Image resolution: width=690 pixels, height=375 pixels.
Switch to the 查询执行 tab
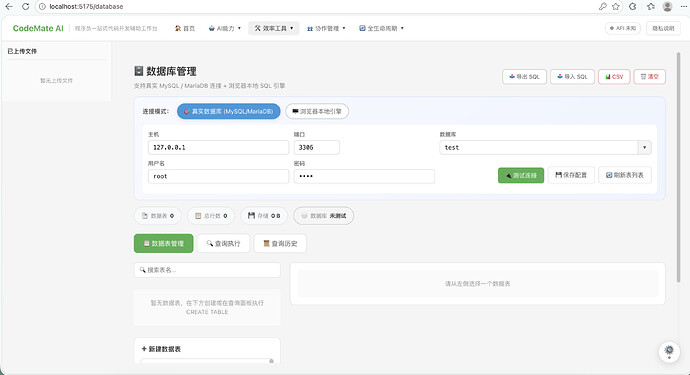(224, 243)
